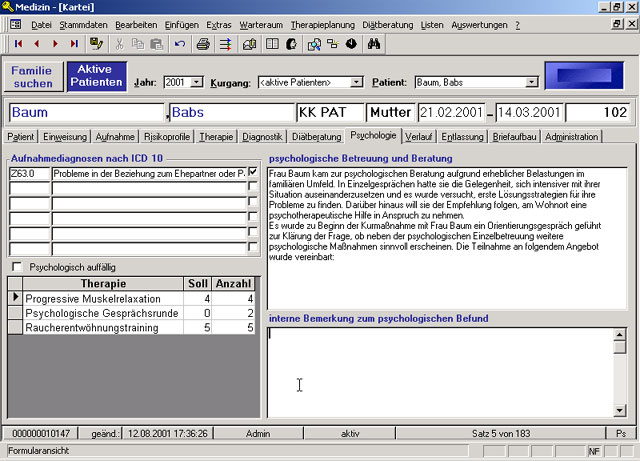Select the Raucherentwöhnungstraining row
The height and width of the screenshot is (461, 640).
tap(131, 327)
